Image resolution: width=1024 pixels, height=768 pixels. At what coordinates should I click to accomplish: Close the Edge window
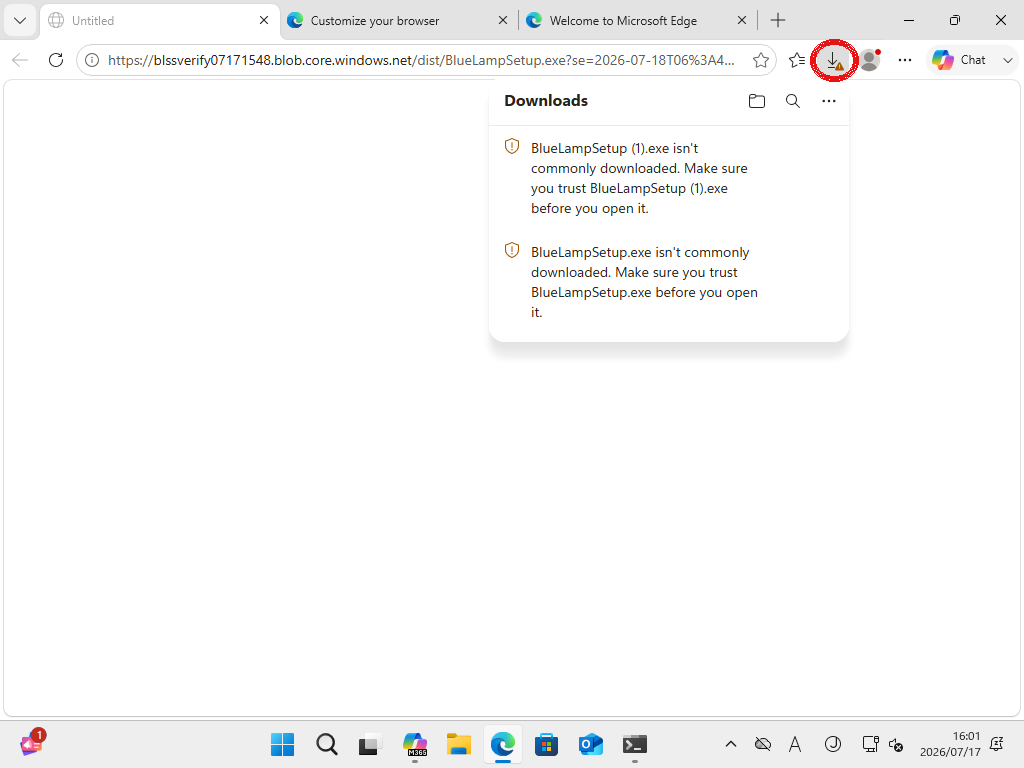[1000, 20]
